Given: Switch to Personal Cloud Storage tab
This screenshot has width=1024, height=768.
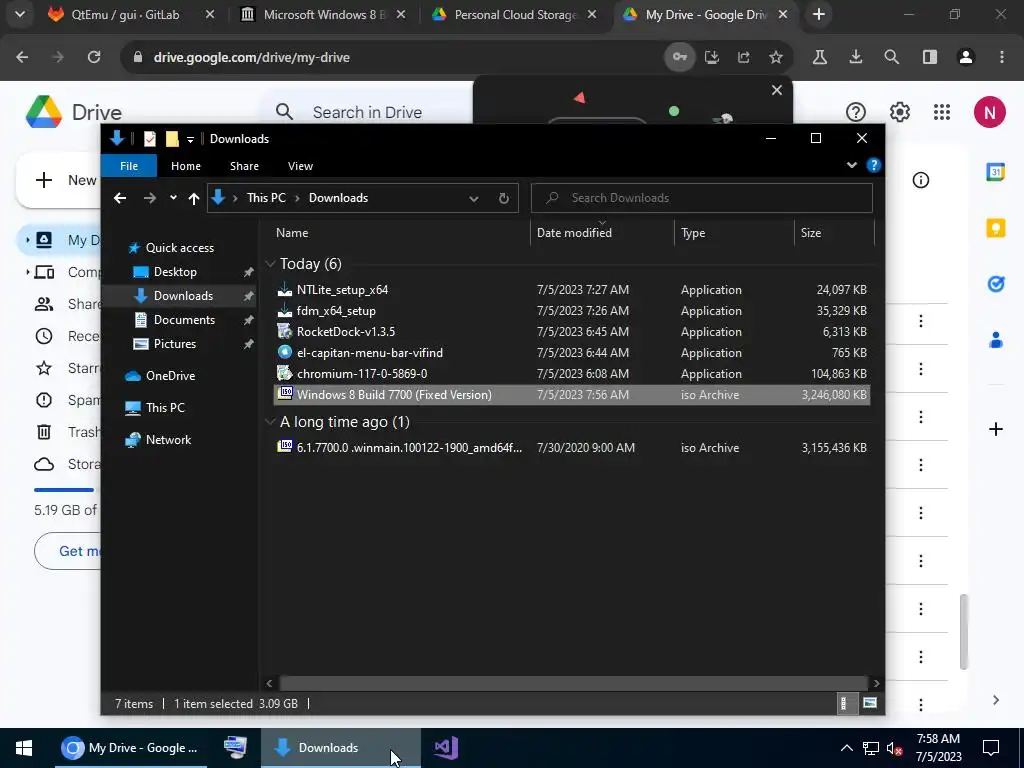Looking at the screenshot, I should pyautogui.click(x=515, y=14).
